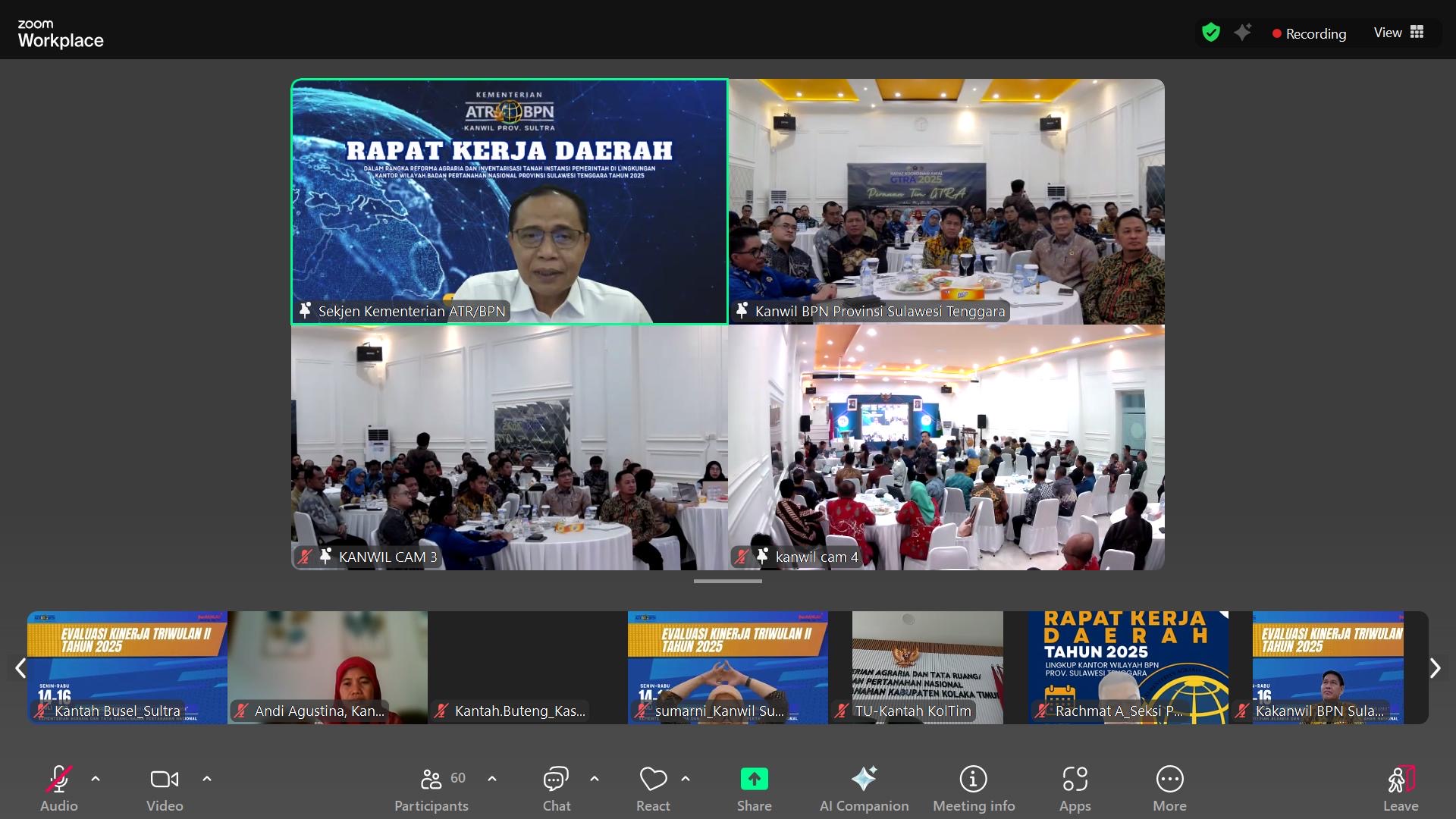Click the muted mic icon on kanwil cam 4
The height and width of the screenshot is (819, 1456).
coord(743,556)
